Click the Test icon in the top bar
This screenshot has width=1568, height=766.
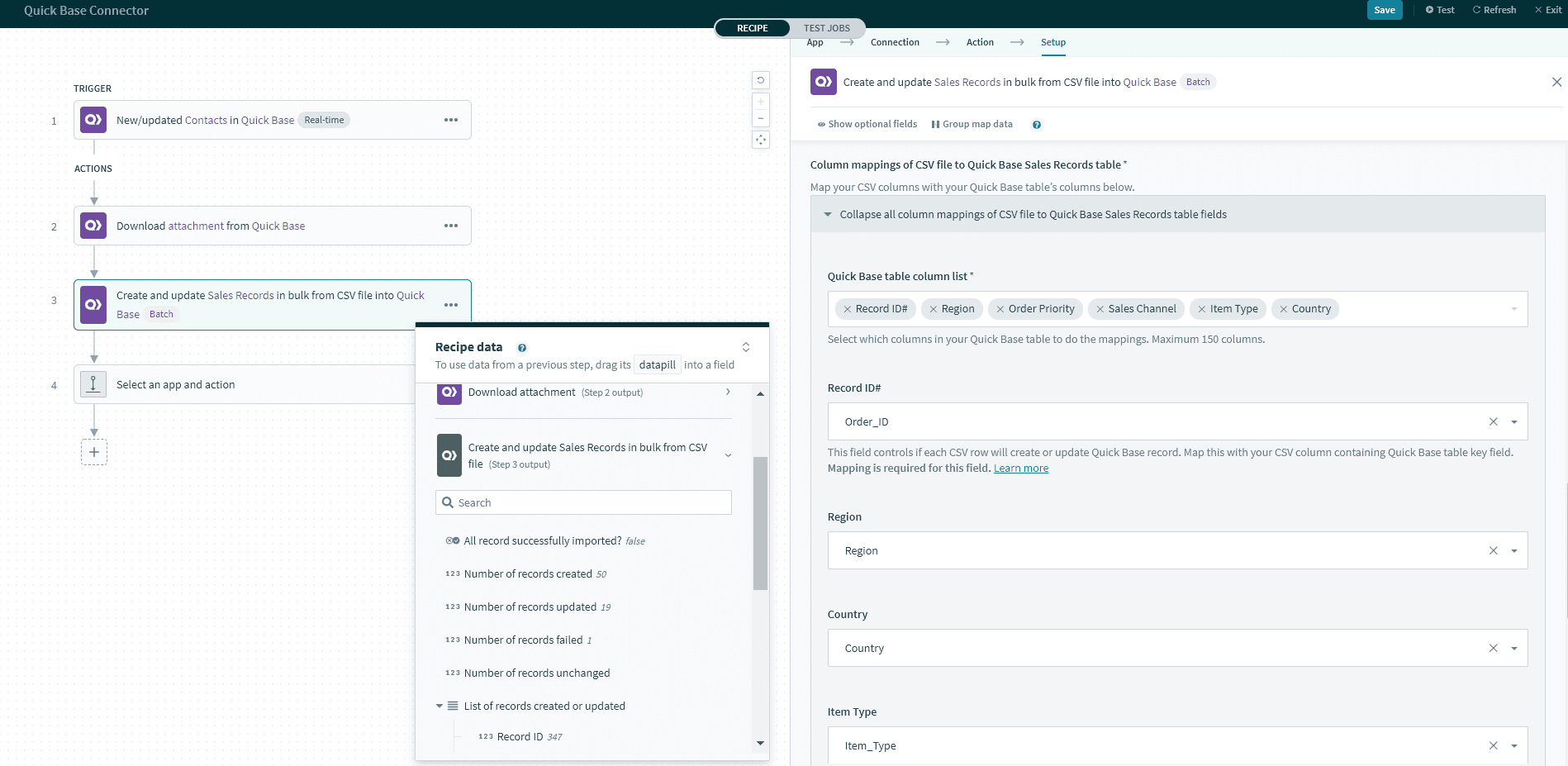(x=1428, y=9)
